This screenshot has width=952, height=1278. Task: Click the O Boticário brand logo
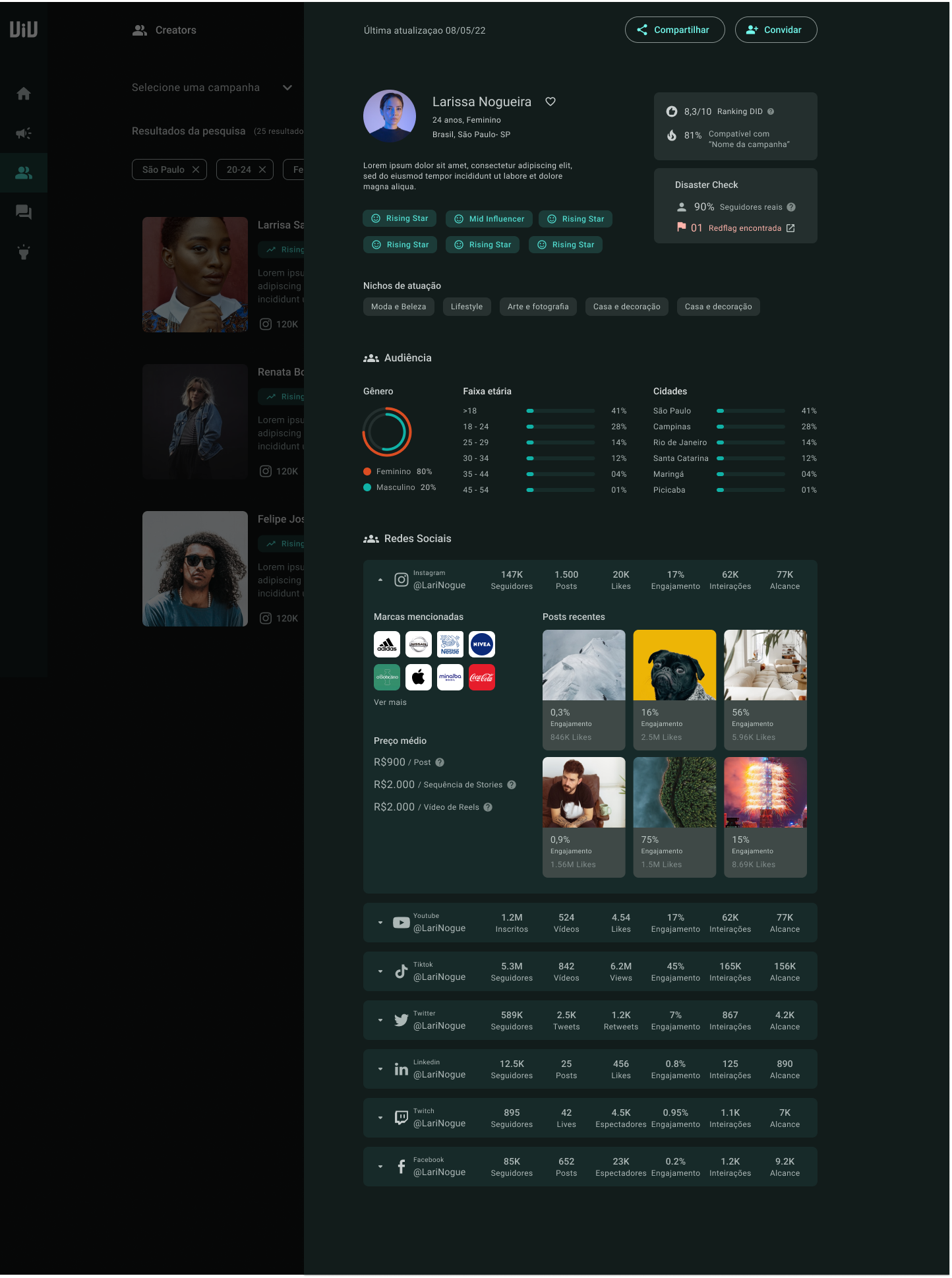[x=387, y=677]
